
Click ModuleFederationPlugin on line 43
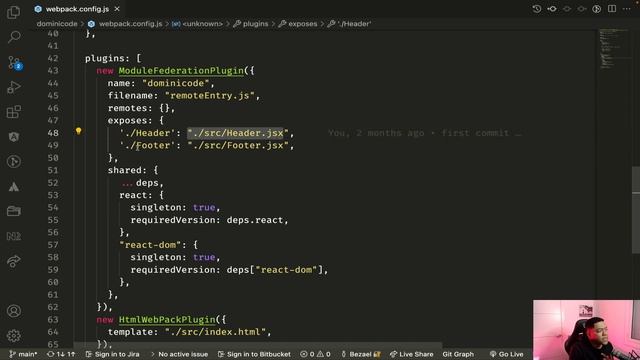coord(181,71)
